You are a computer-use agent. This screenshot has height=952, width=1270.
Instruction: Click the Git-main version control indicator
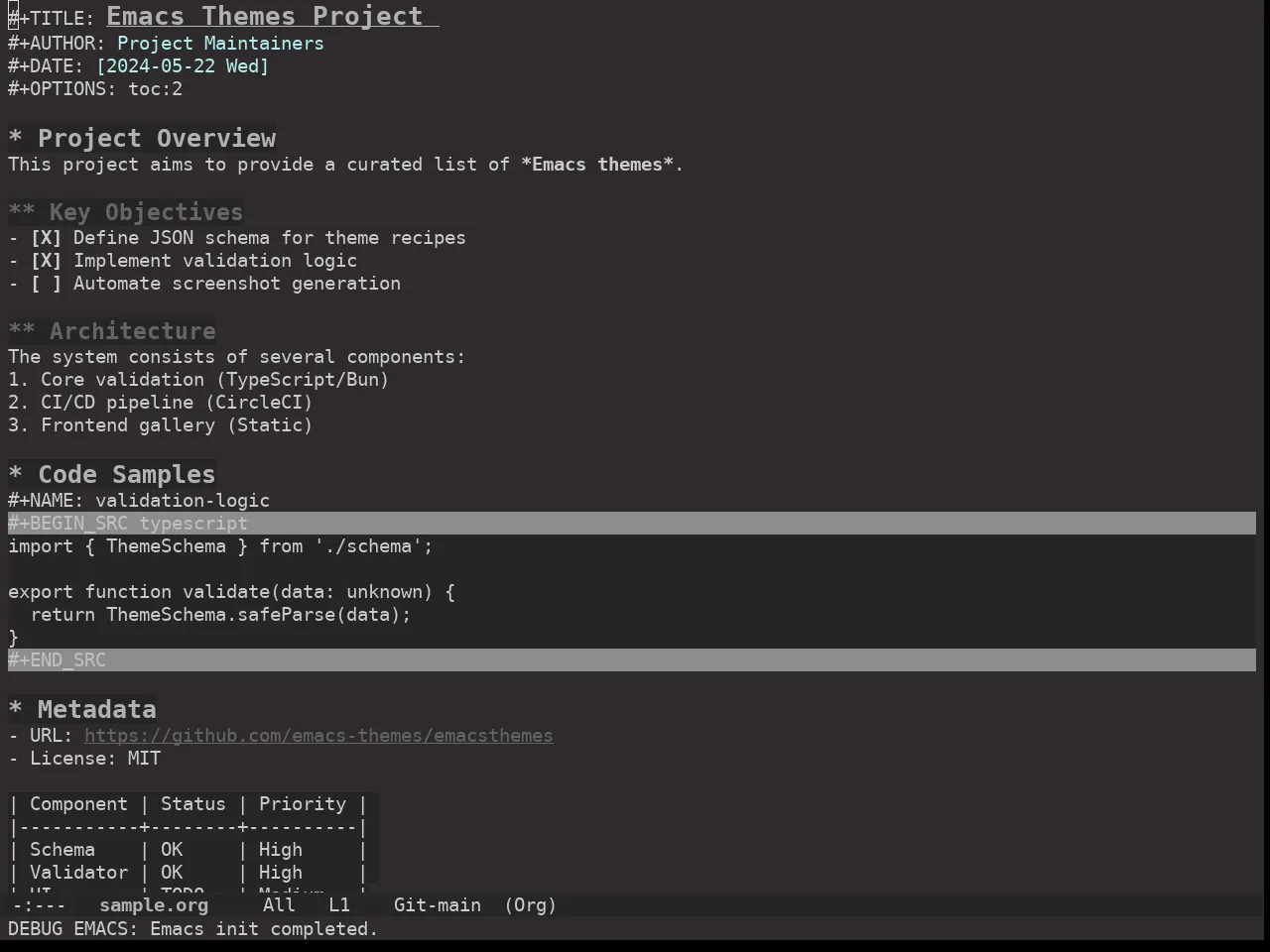tap(438, 905)
